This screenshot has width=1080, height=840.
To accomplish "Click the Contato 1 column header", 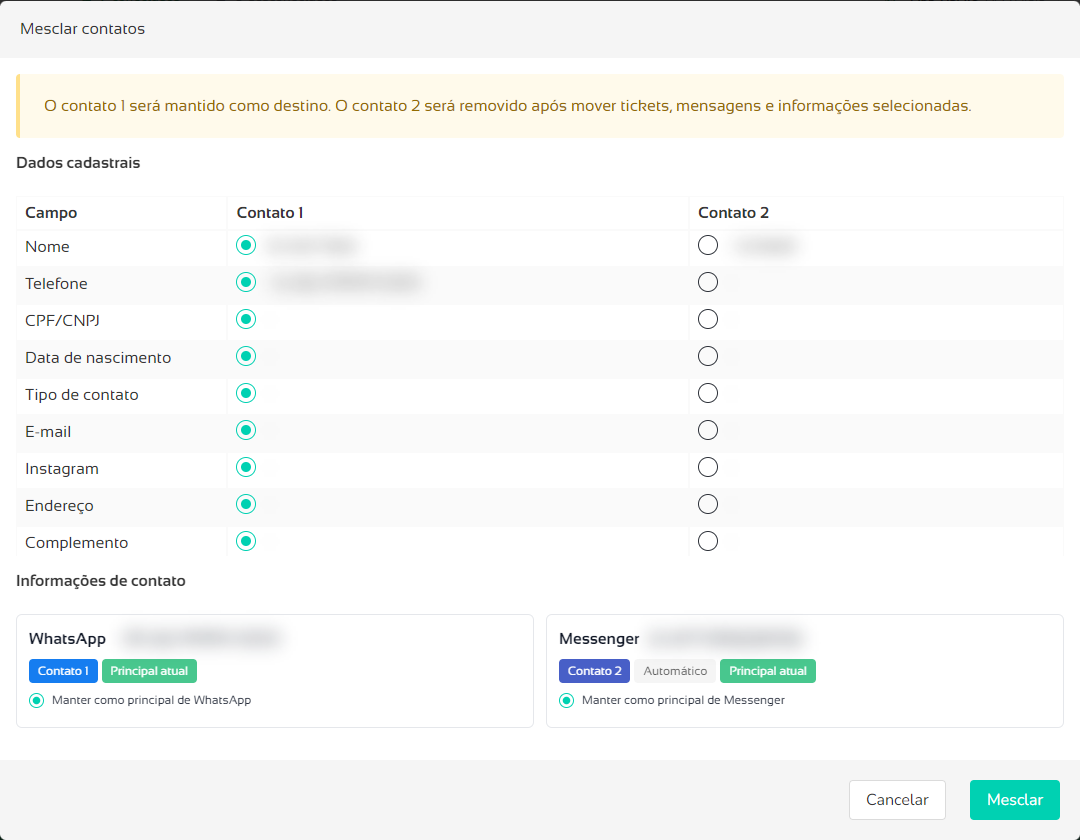I will coord(270,213).
